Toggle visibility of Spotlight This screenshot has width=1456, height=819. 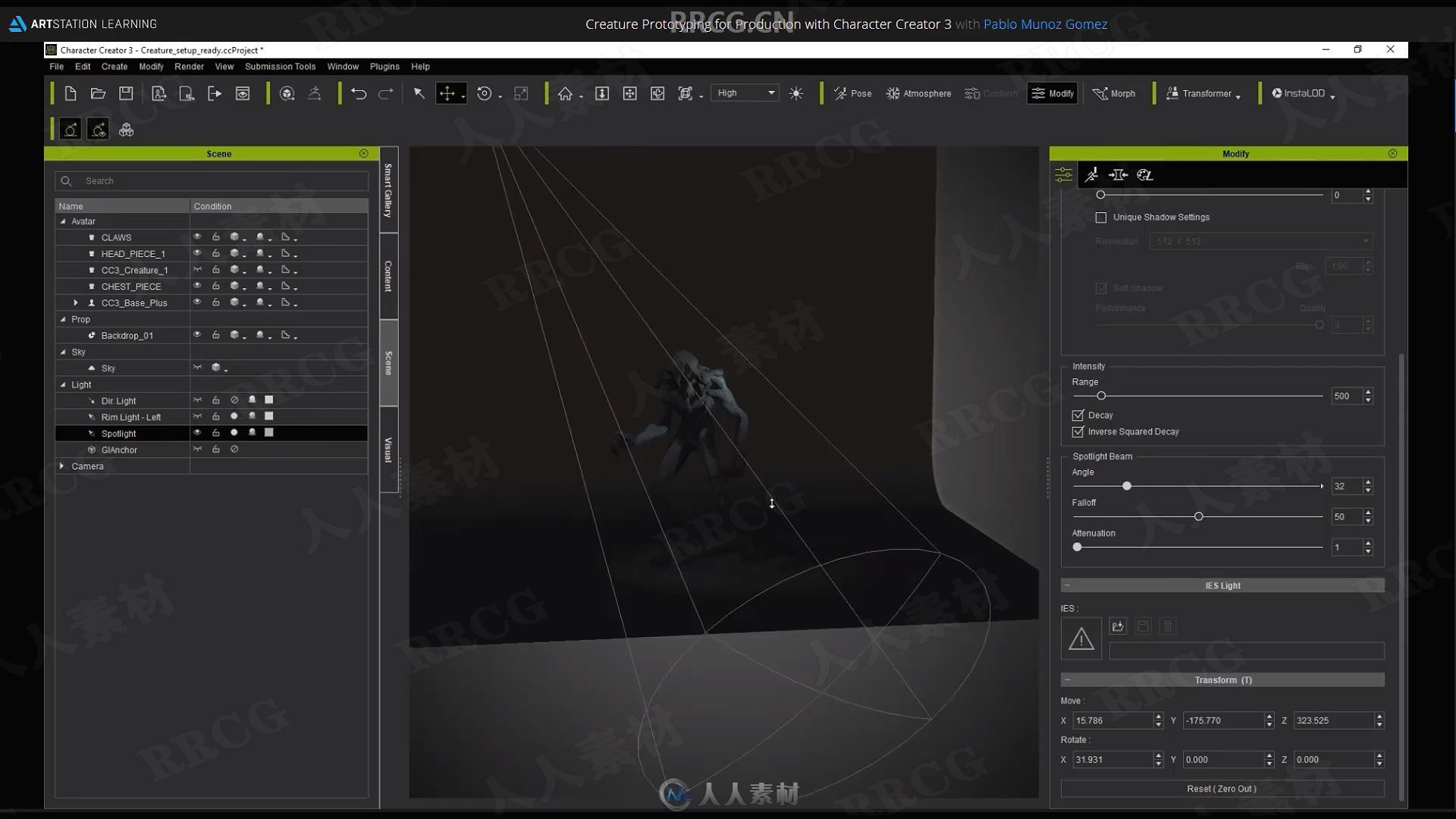point(197,432)
